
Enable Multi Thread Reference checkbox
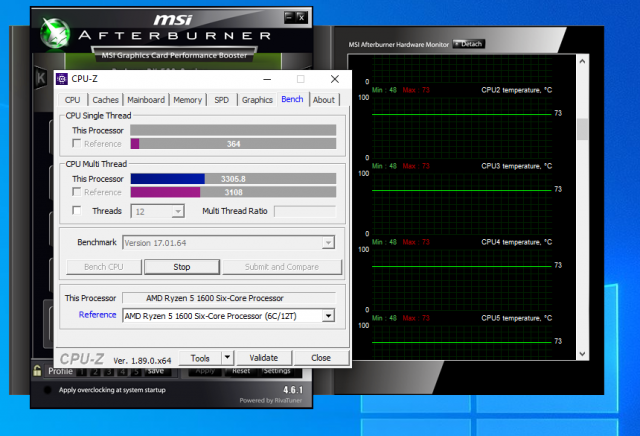pos(77,192)
